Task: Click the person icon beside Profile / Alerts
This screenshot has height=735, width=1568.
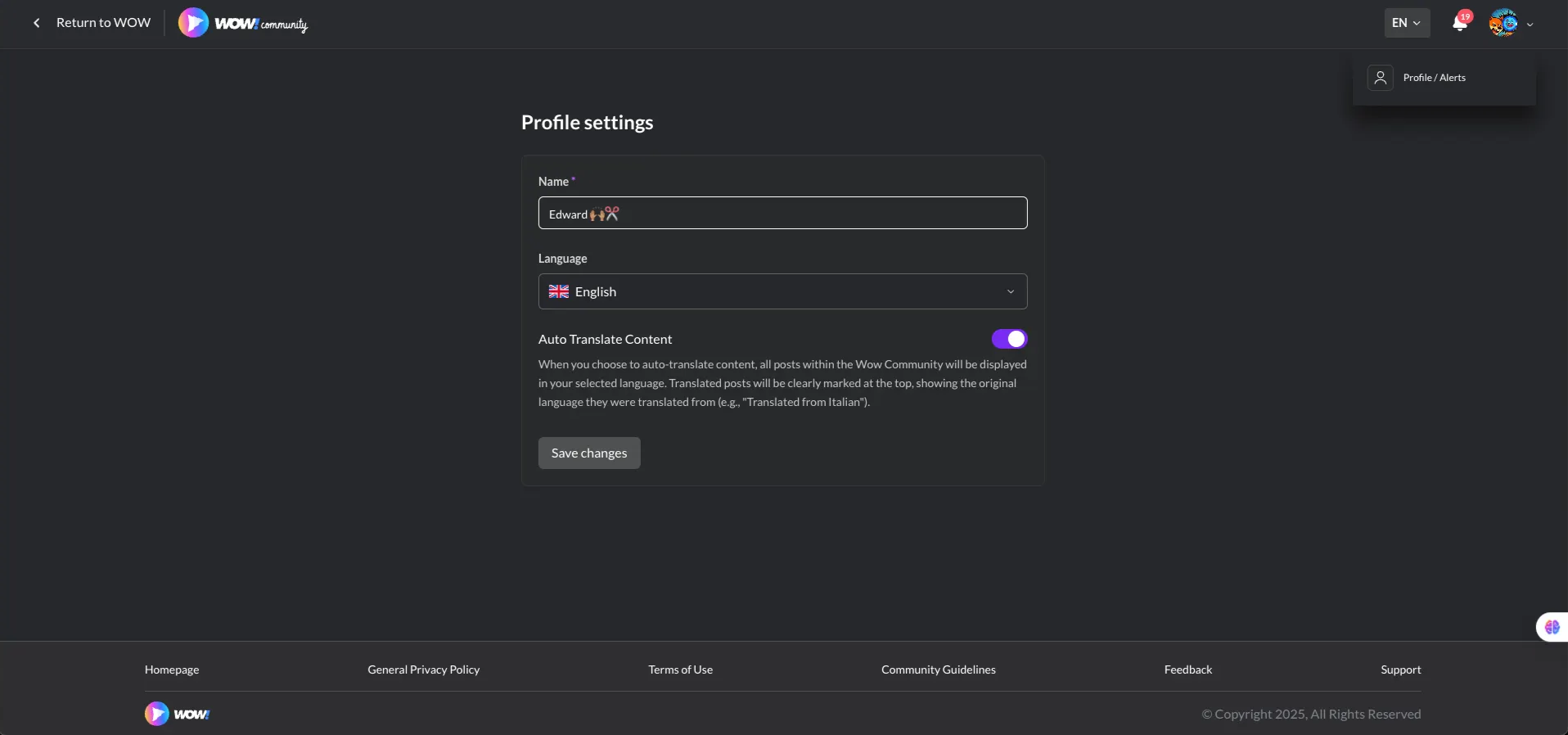Action: [x=1381, y=78]
